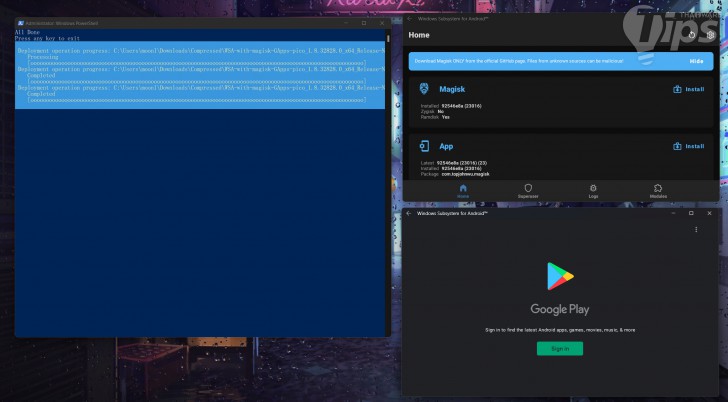728x402 pixels.
Task: Click the 'Processing' status line in PowerShell
Action: pyautogui.click(x=43, y=57)
